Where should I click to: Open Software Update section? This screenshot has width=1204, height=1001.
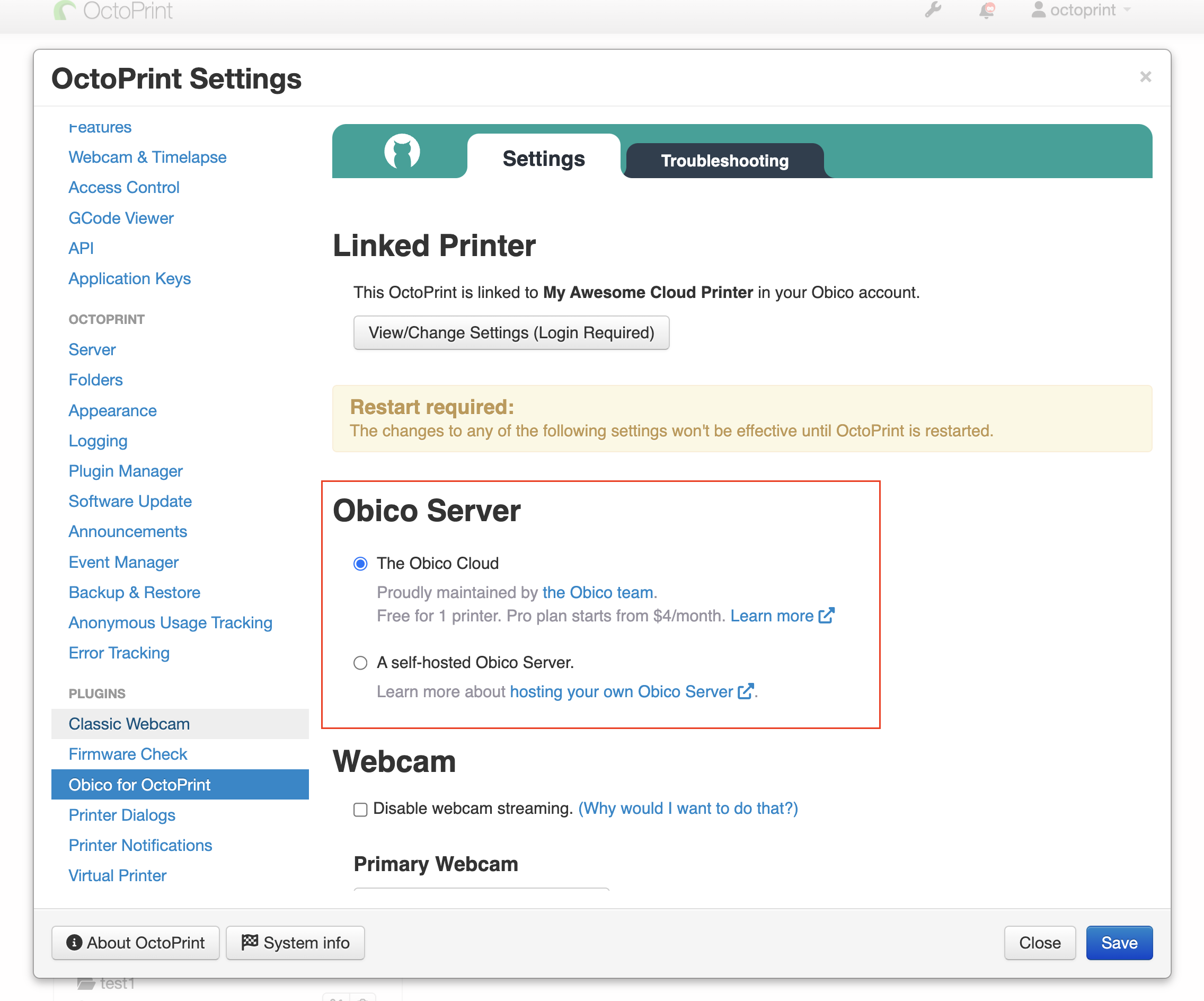point(130,502)
